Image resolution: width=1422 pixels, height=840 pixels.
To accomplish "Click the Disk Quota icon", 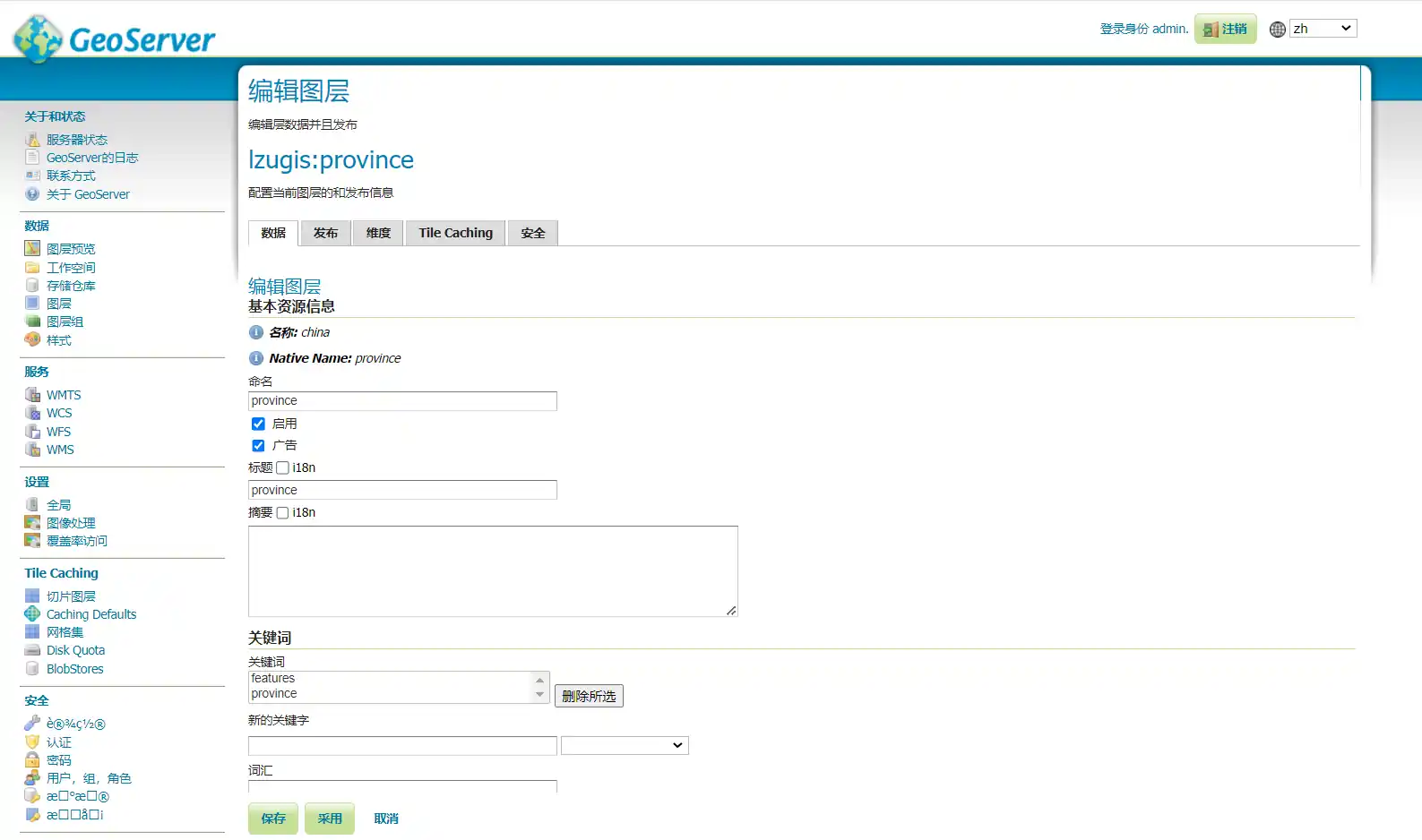I will coord(32,650).
